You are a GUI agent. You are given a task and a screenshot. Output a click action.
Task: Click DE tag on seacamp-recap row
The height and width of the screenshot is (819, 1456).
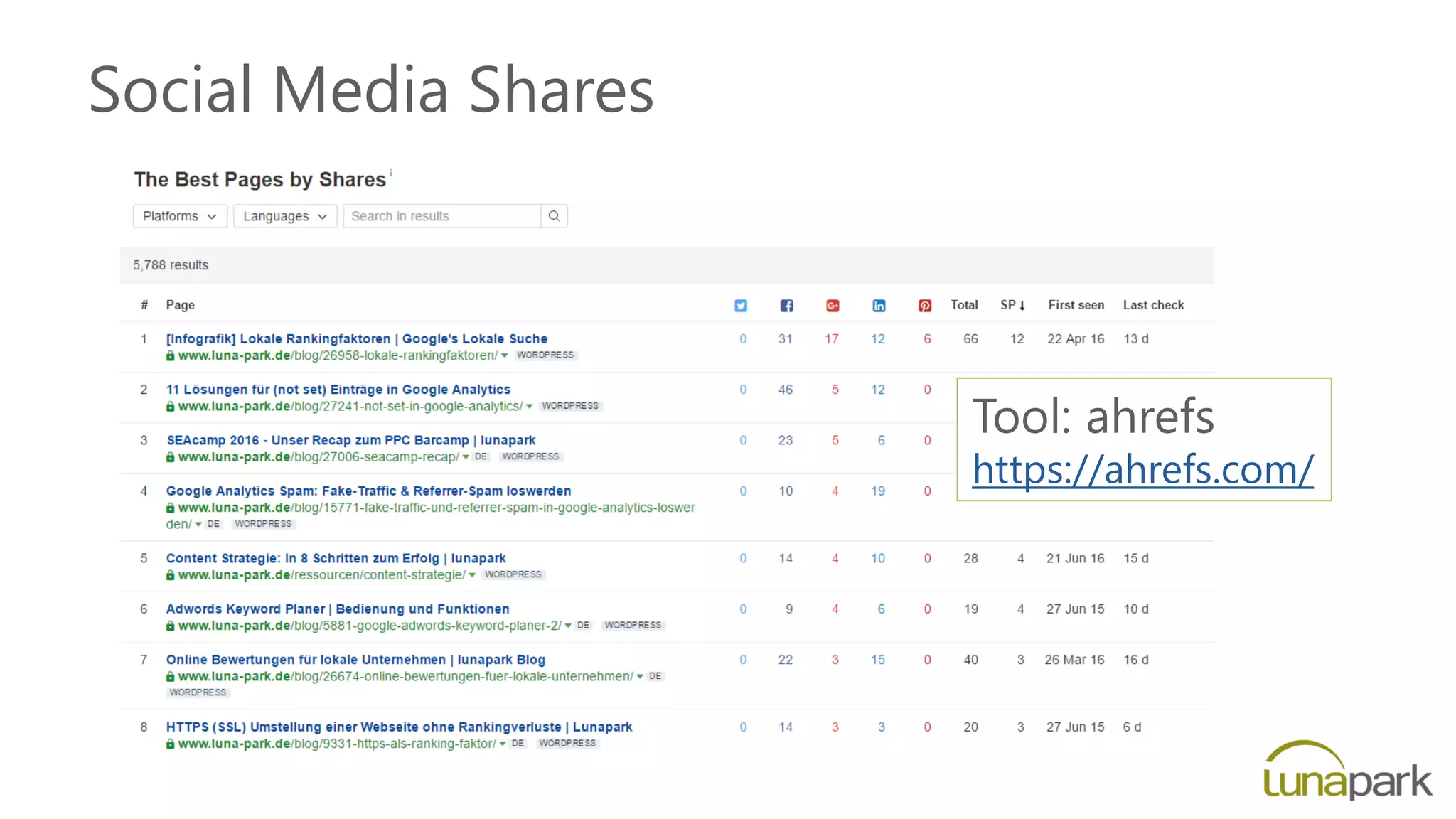point(481,457)
